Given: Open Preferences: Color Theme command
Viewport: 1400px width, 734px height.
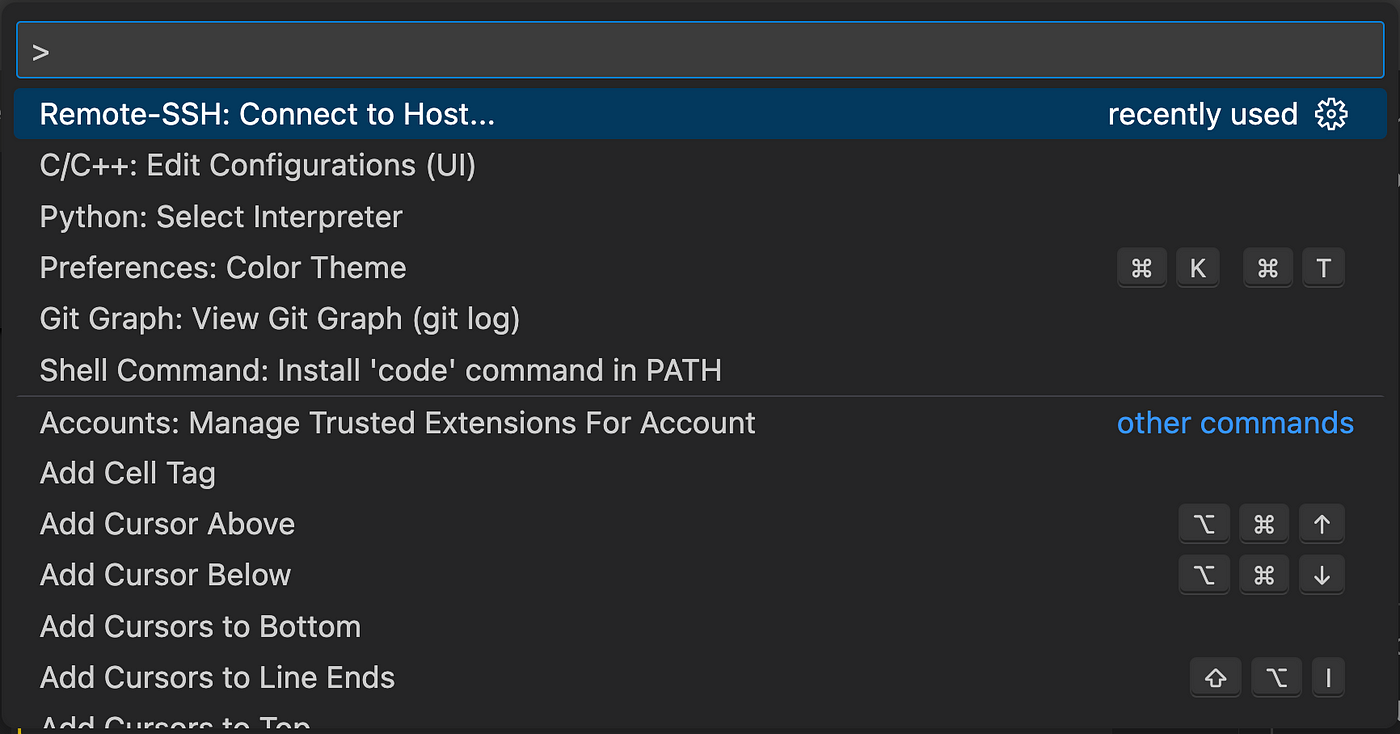Looking at the screenshot, I should click(x=700, y=268).
